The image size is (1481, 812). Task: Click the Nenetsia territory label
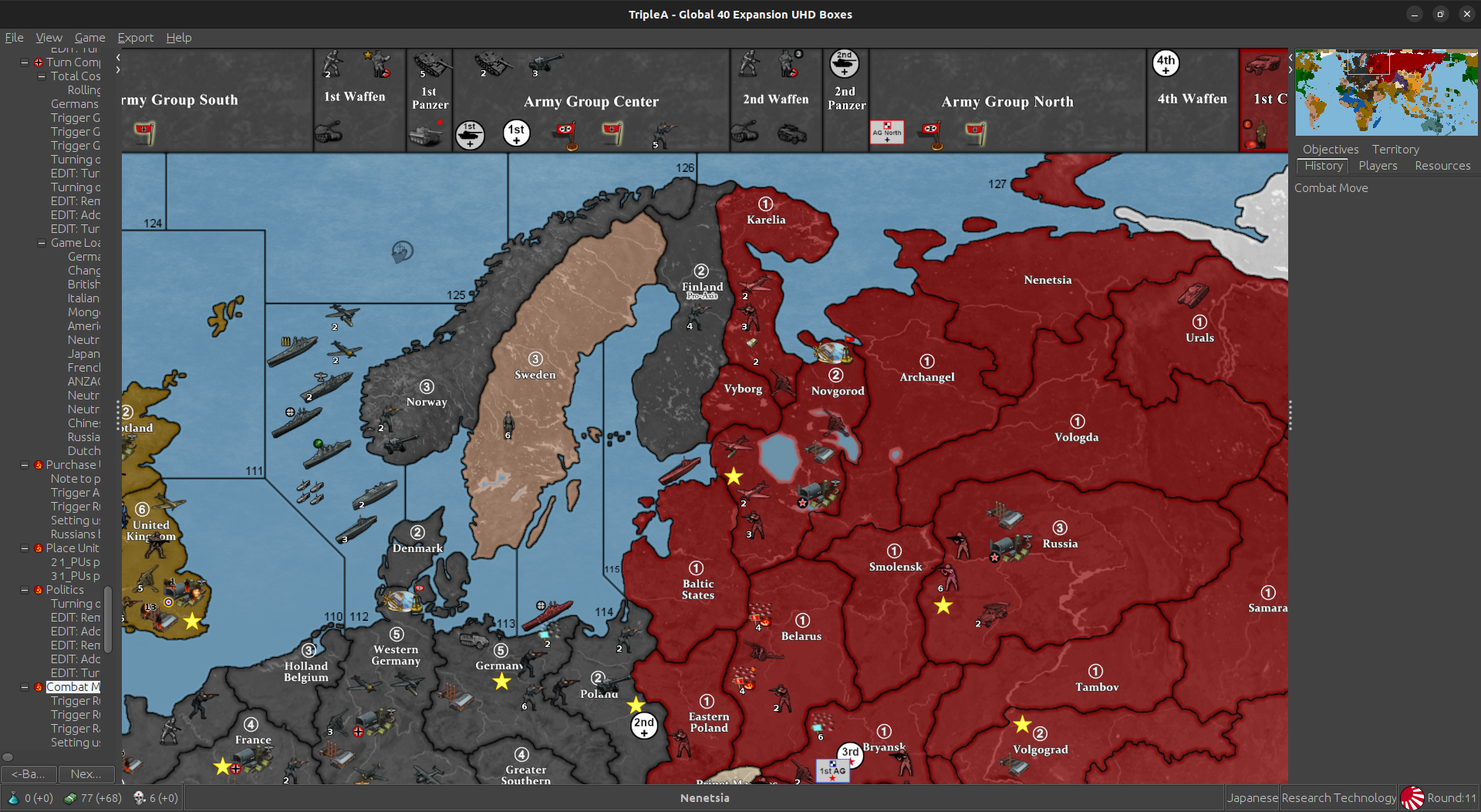pyautogui.click(x=1047, y=280)
